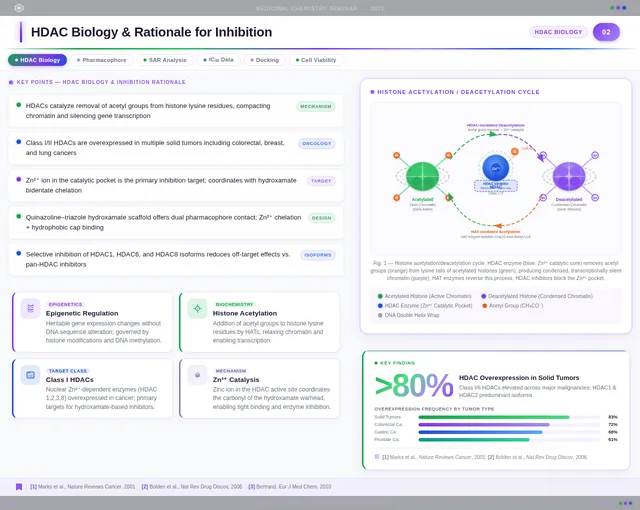The image size is (640, 510).
Task: Click the Solid Tumors overexpression bar
Action: [494, 417]
